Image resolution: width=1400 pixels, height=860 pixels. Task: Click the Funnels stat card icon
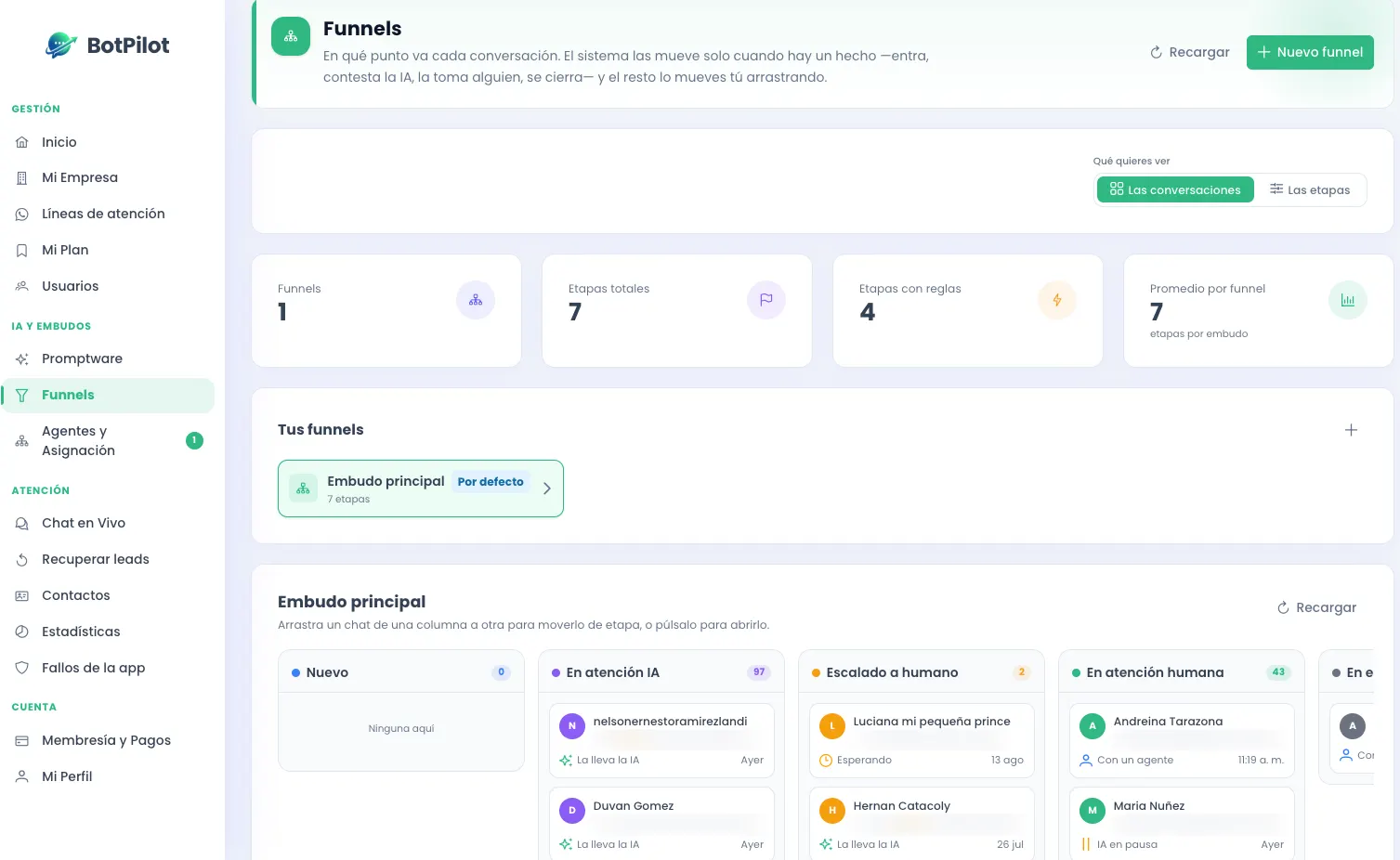pyautogui.click(x=476, y=300)
